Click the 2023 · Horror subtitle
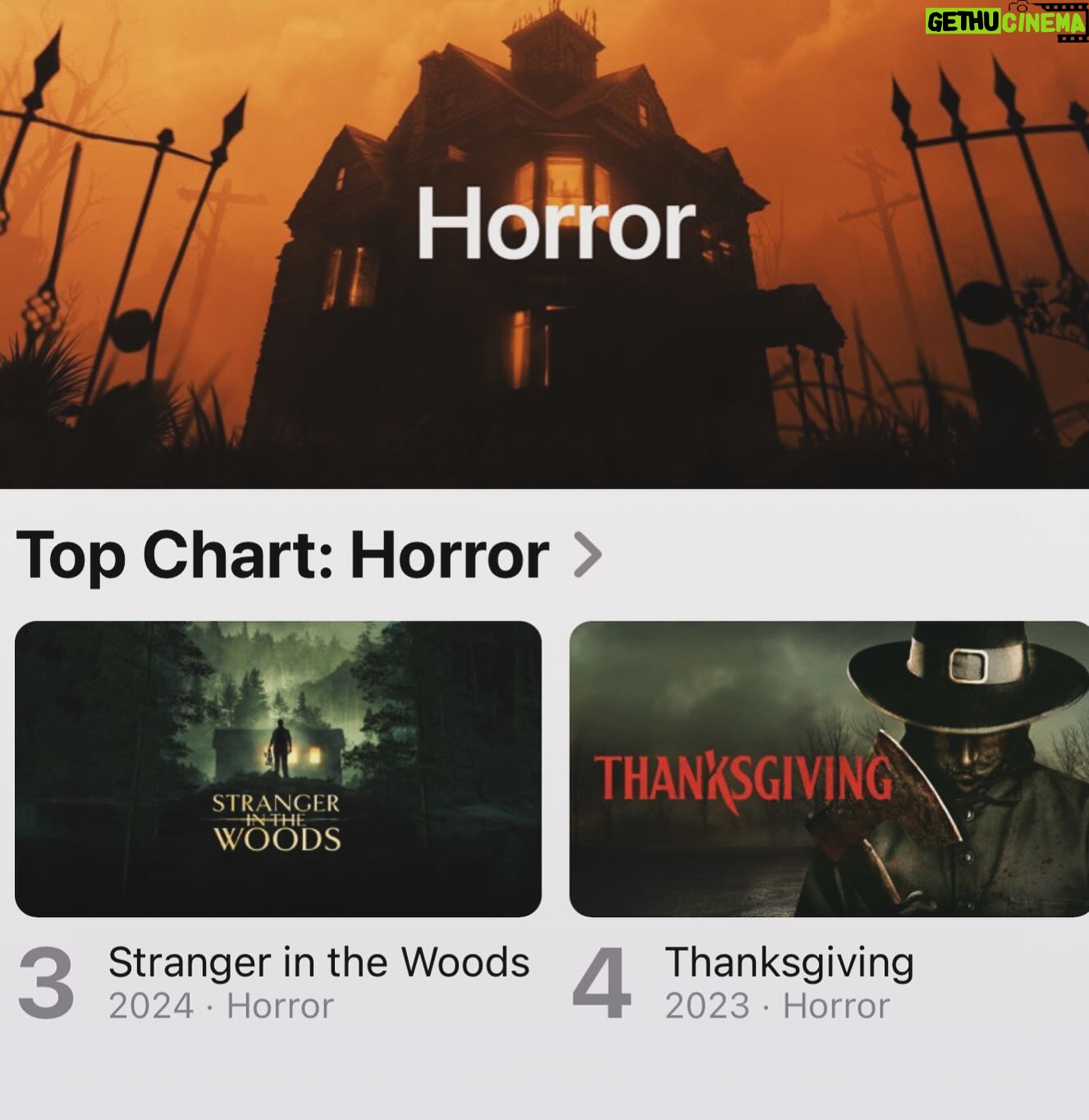The image size is (1089, 1120). [x=777, y=1006]
